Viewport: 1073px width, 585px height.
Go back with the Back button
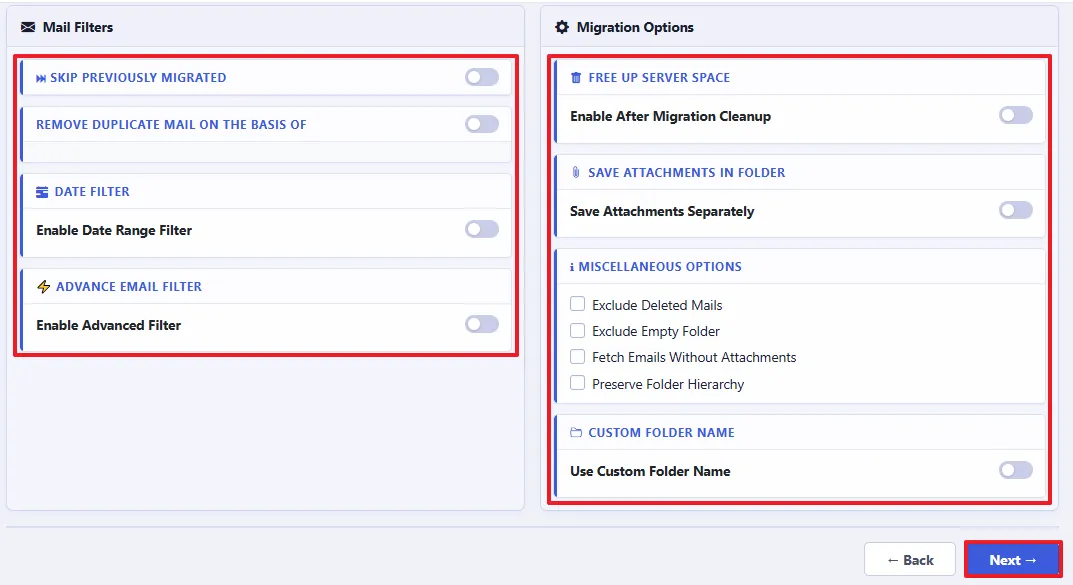(909, 560)
